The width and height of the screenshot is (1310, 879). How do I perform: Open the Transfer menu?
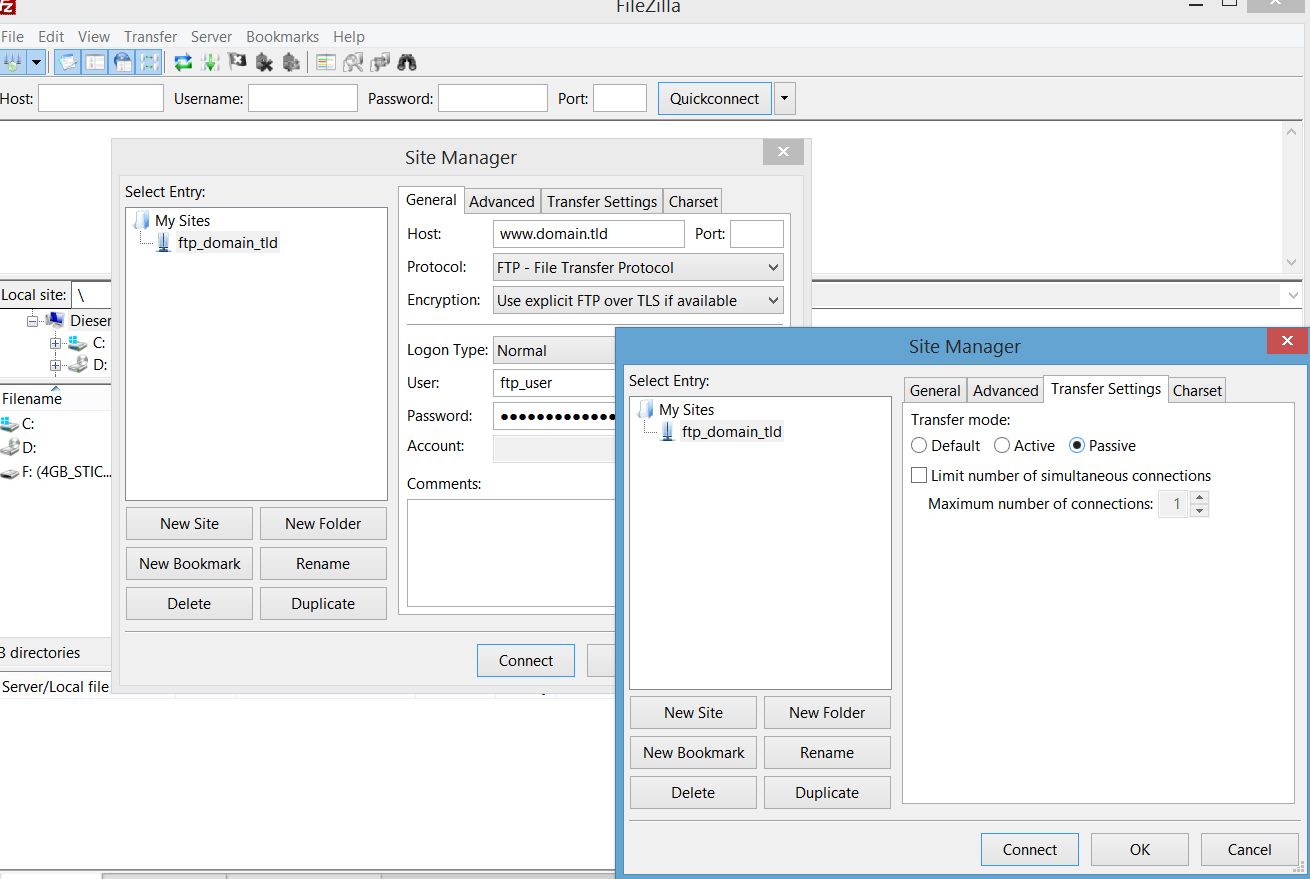click(x=150, y=37)
